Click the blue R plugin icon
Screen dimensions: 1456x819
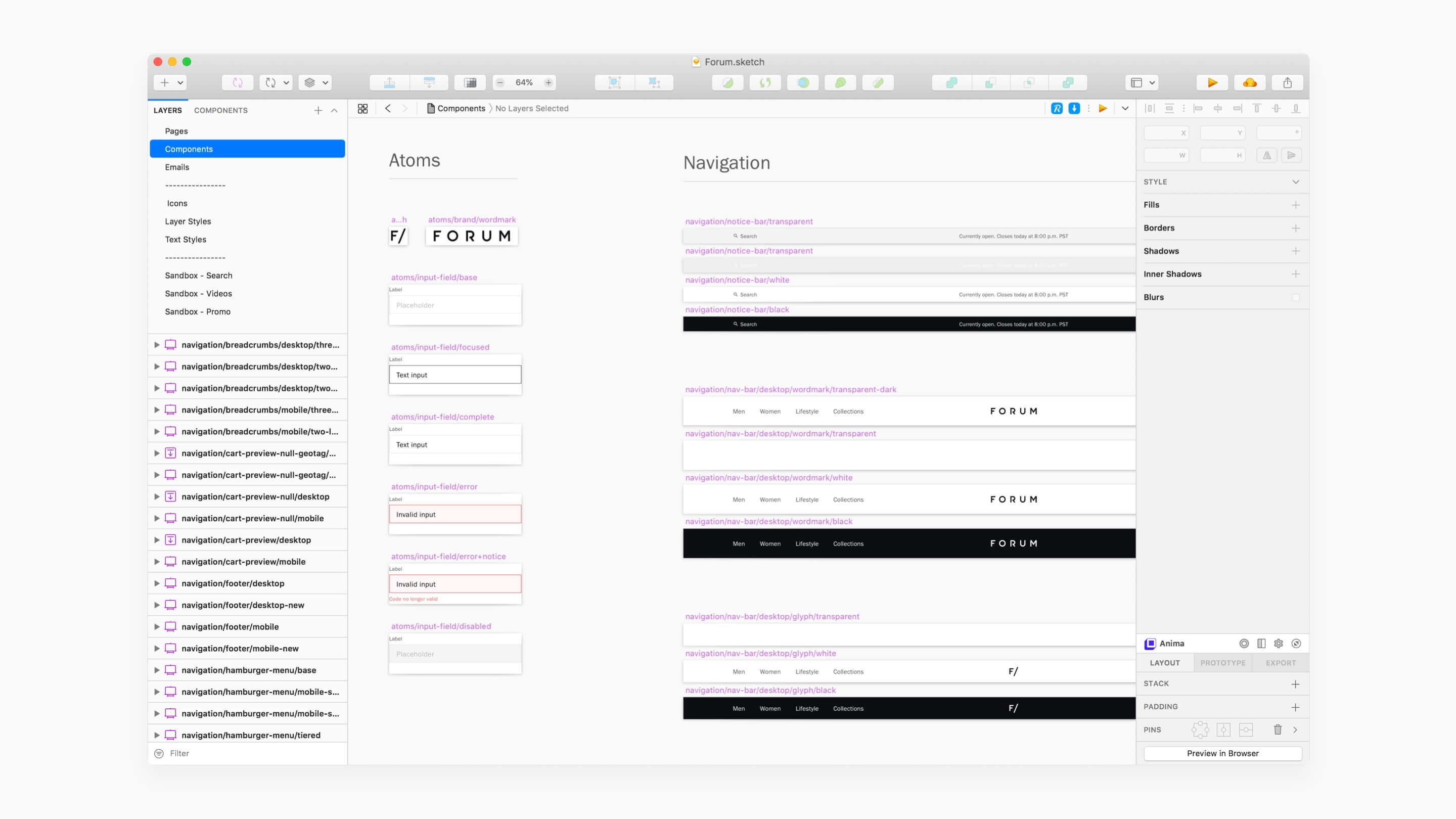[1057, 109]
